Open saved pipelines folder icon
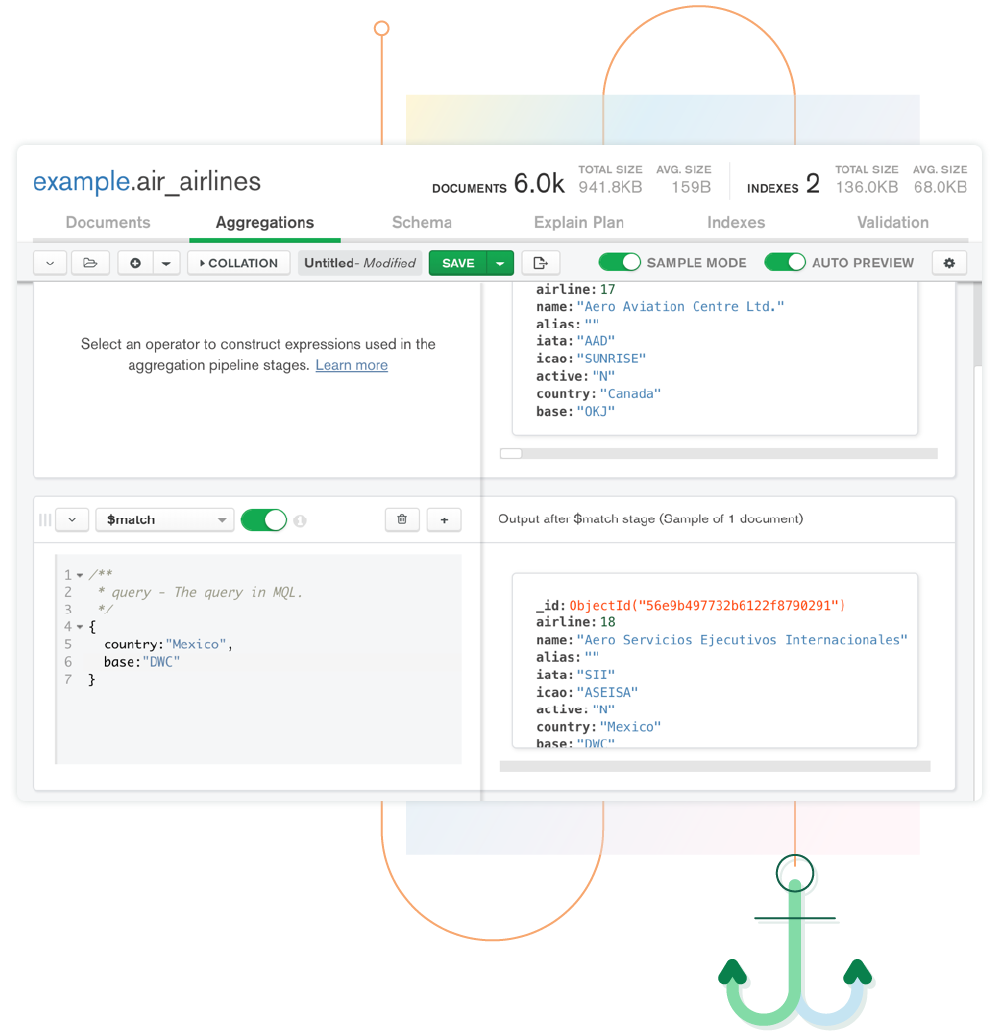Screen dimensions: 1001x1034 (90, 262)
